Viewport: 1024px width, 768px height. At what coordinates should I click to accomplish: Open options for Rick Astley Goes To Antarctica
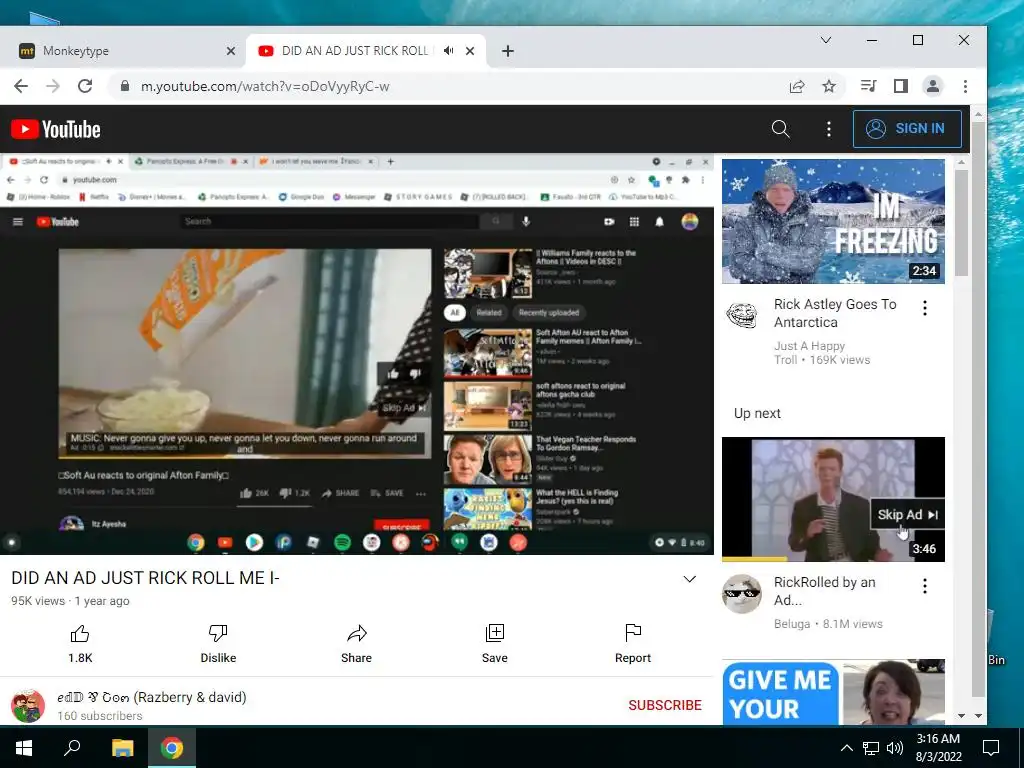[925, 308]
